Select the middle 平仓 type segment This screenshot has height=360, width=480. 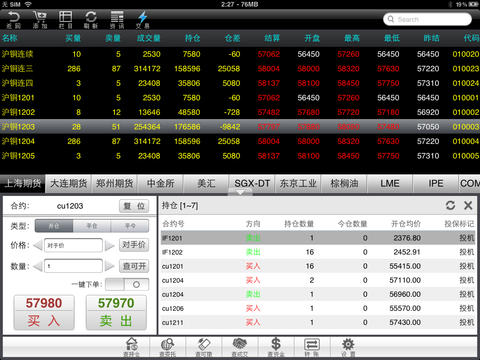coord(92,226)
